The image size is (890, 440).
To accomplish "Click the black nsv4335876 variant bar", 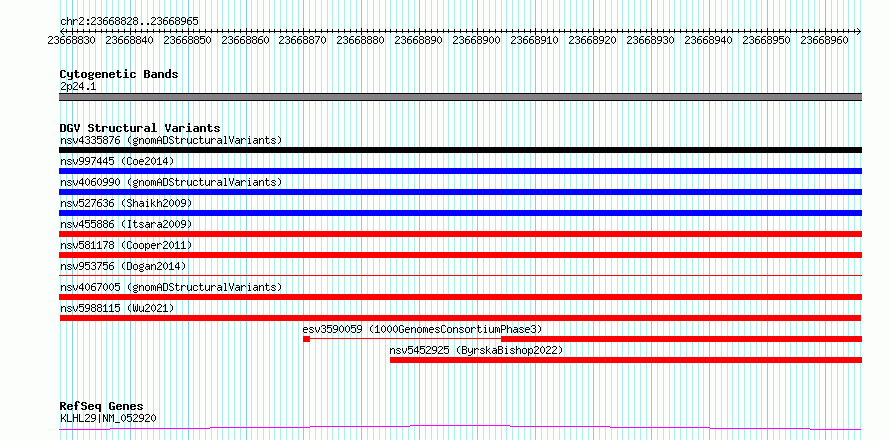I will (460, 150).
